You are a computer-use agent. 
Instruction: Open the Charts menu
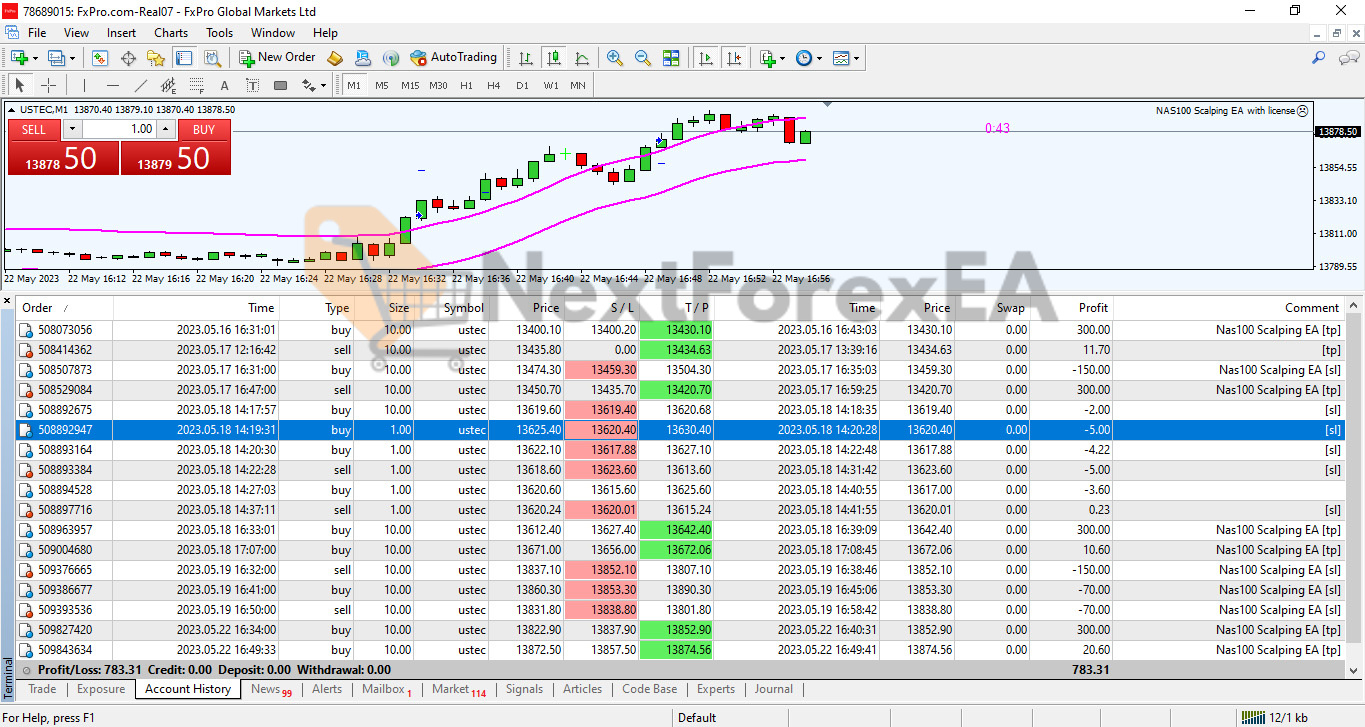coord(171,33)
